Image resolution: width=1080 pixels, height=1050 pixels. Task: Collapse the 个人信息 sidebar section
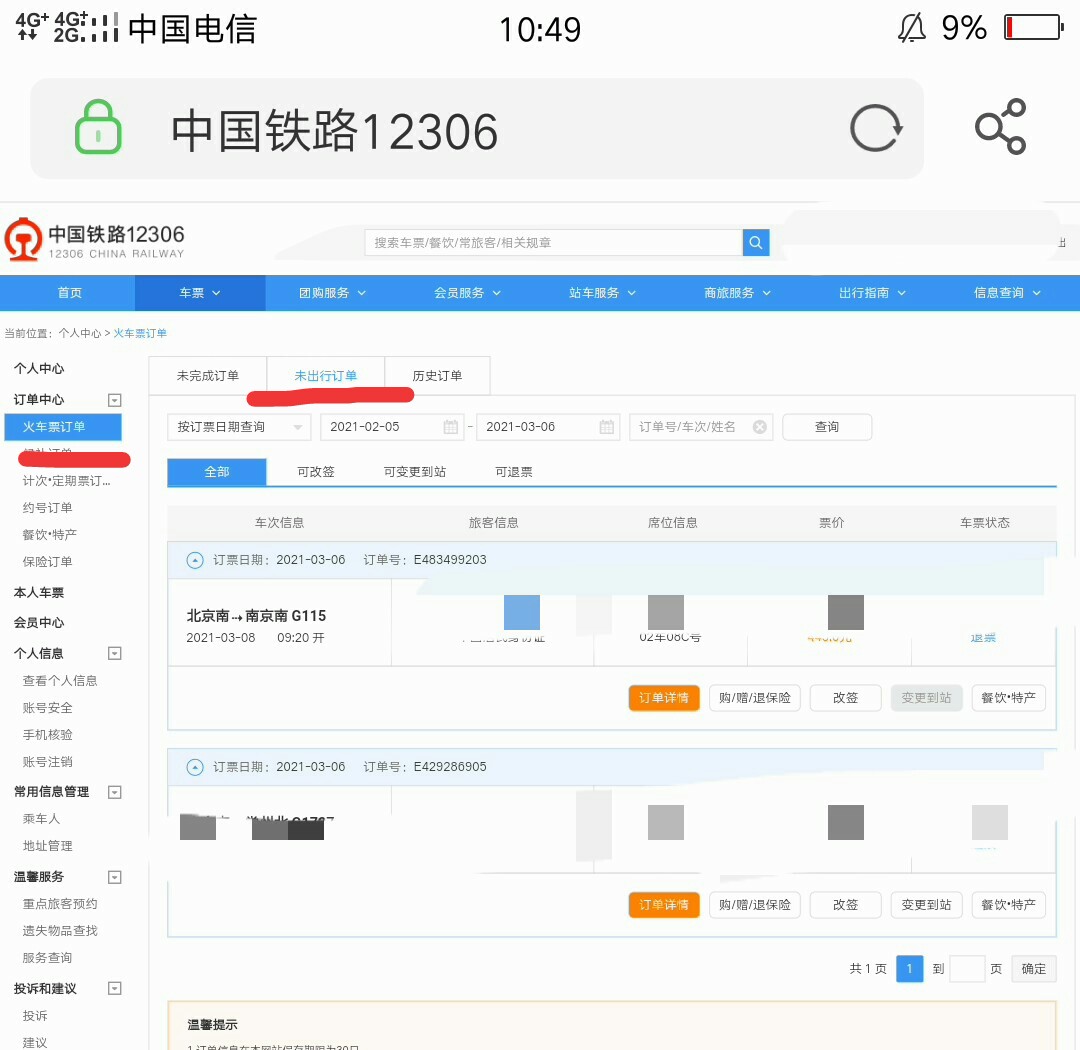click(x=115, y=653)
